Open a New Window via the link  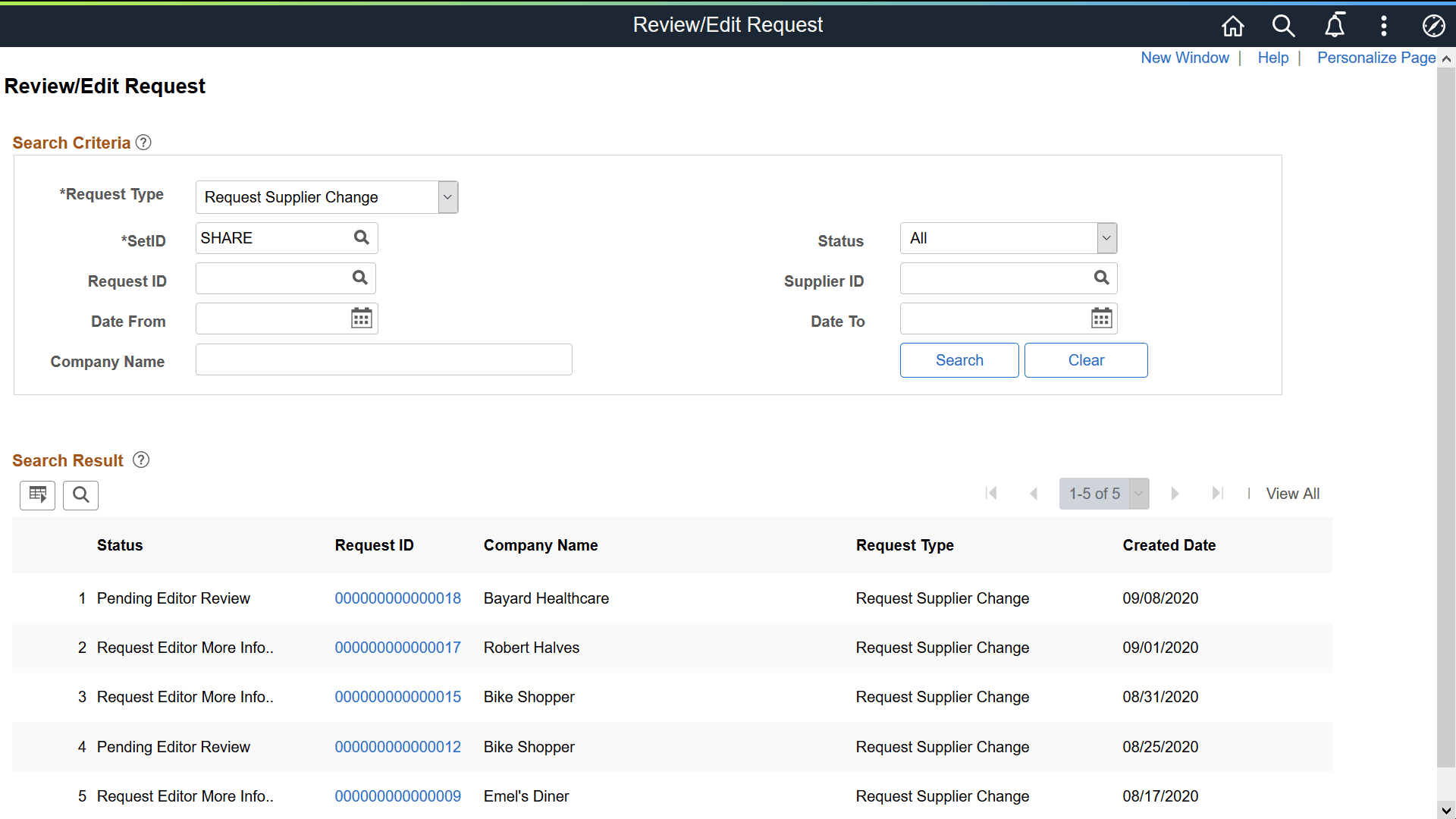pyautogui.click(x=1185, y=58)
